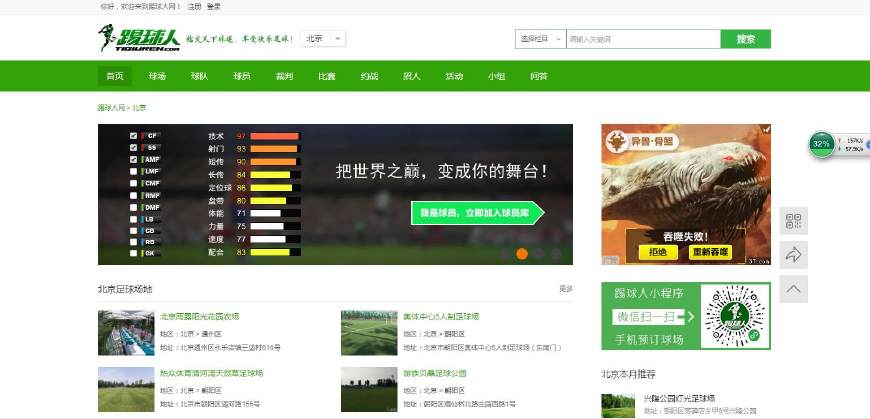Focus the keyword search input field
The width and height of the screenshot is (870, 419).
point(643,39)
